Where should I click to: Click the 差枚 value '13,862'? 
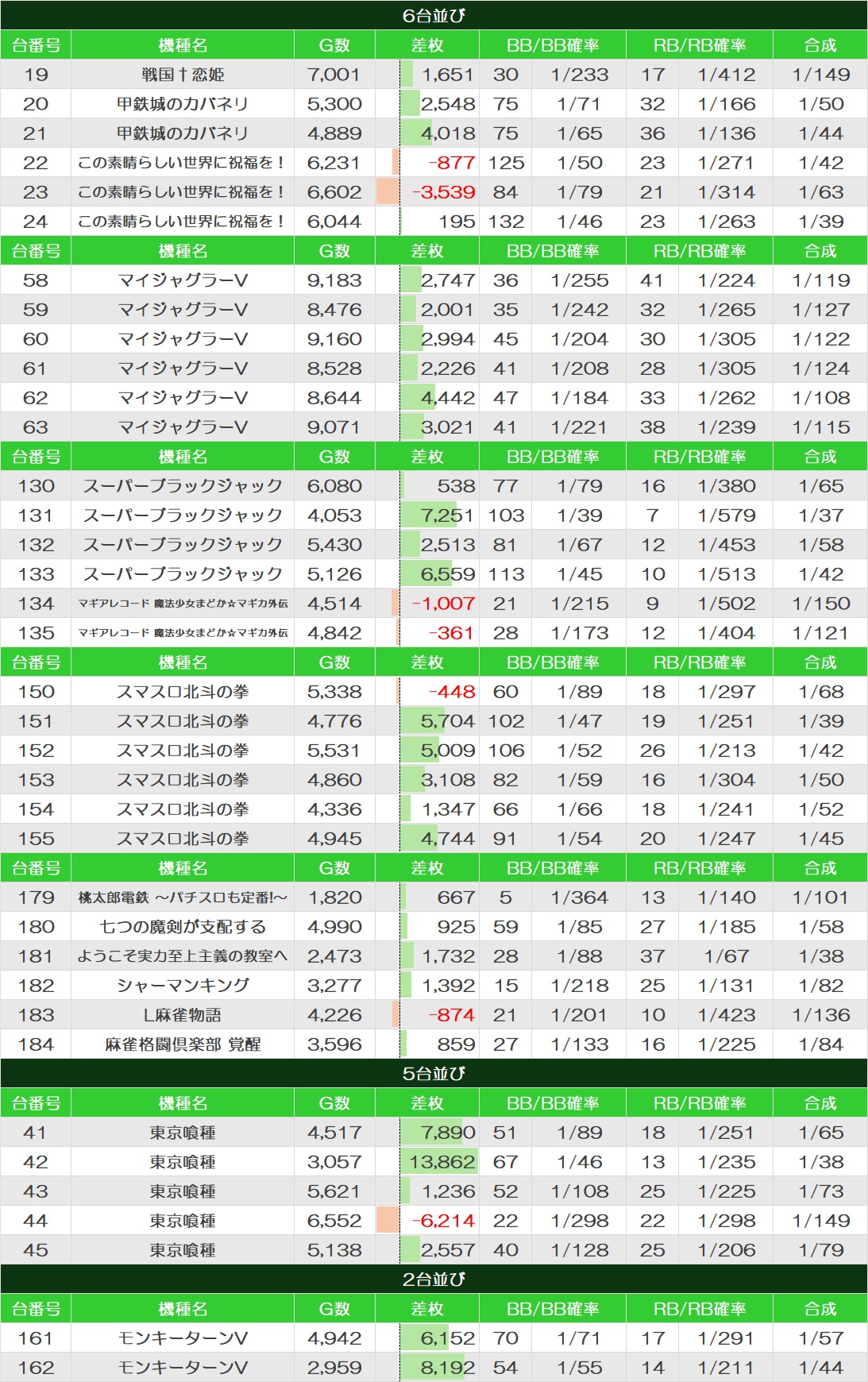(x=442, y=1162)
